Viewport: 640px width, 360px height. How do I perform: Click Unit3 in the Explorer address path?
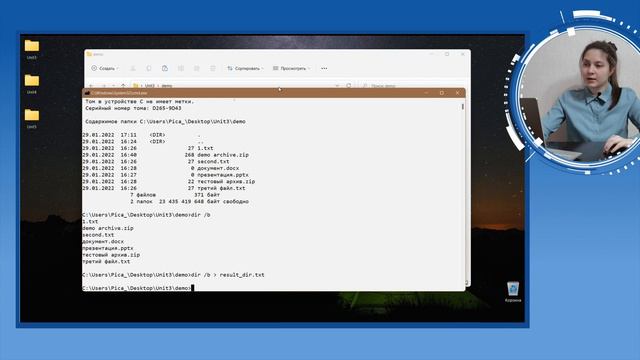click(150, 86)
